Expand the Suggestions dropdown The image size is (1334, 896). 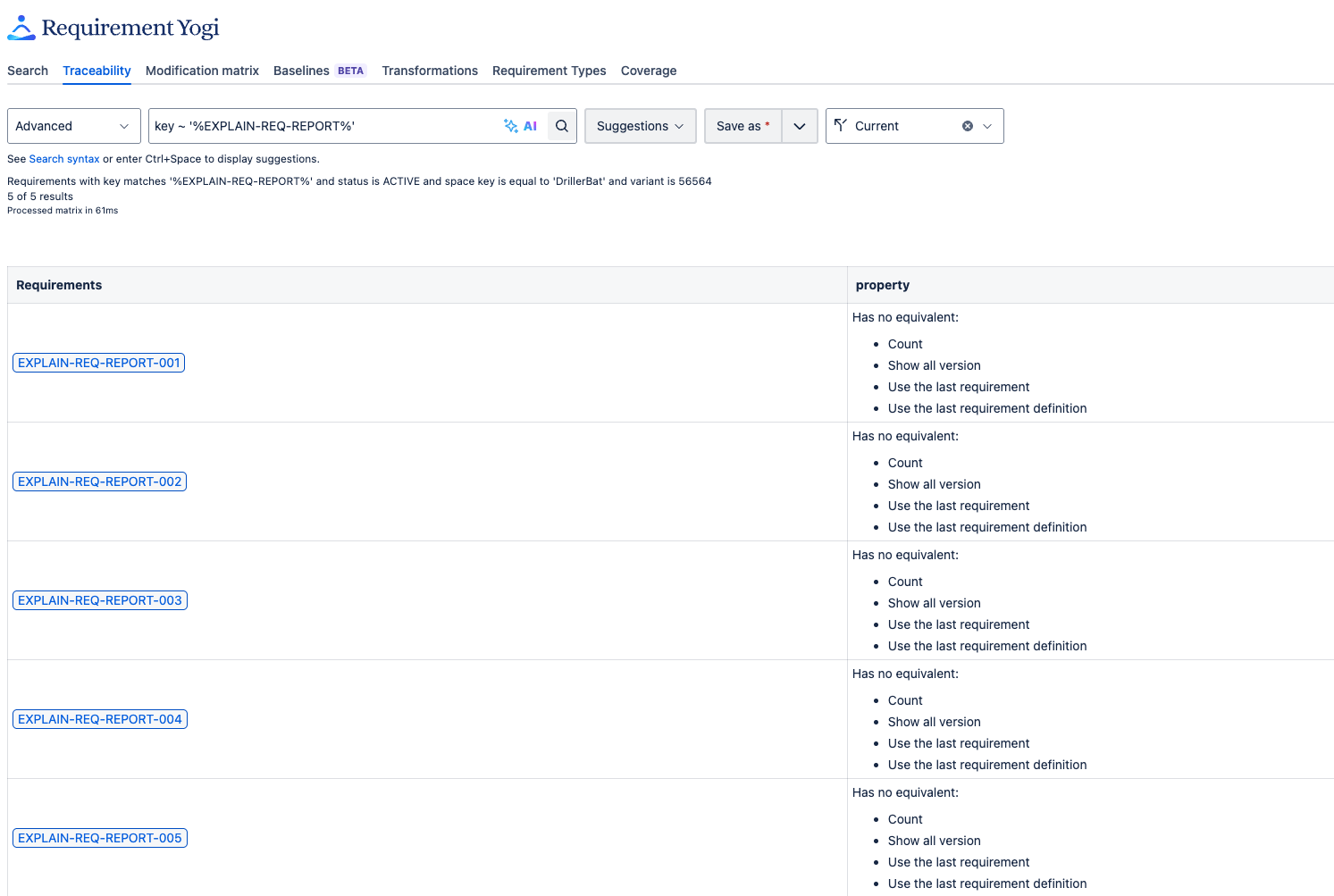(x=640, y=126)
